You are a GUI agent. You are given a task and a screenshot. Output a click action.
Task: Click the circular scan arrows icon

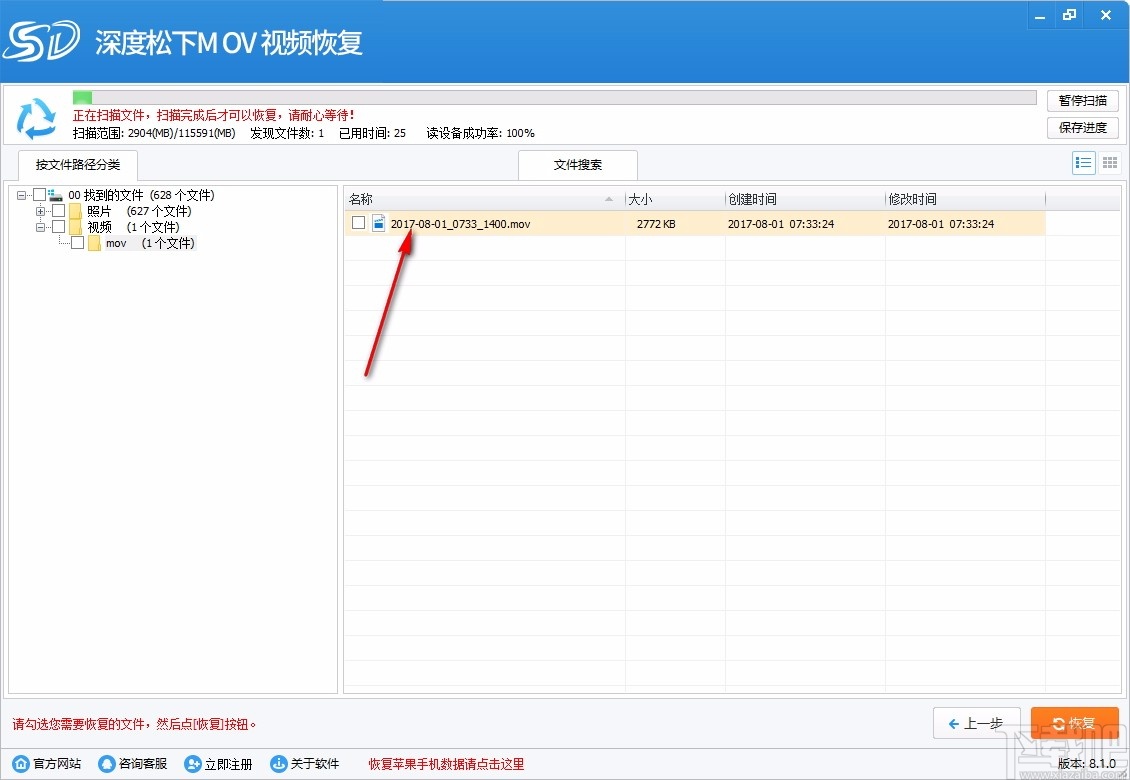point(37,119)
